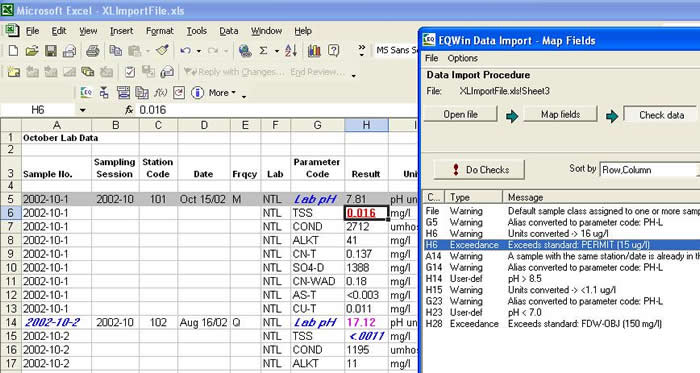Viewport: 700px width, 373px height.
Task: Click the Insert Function fx icon
Action: [x=129, y=110]
